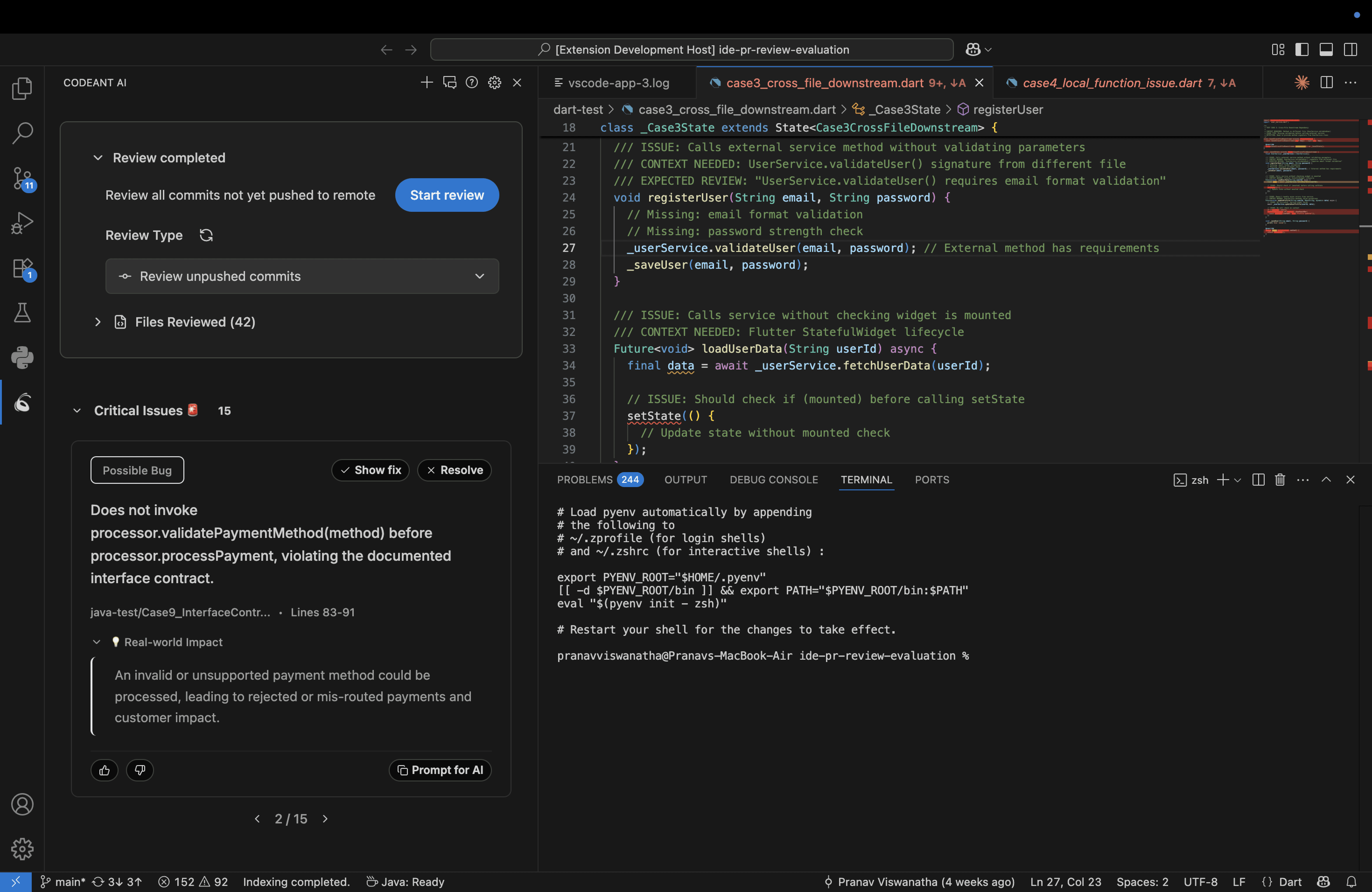1372x892 pixels.
Task: Give thumbs up on the Possible Bug issue
Action: coord(104,770)
